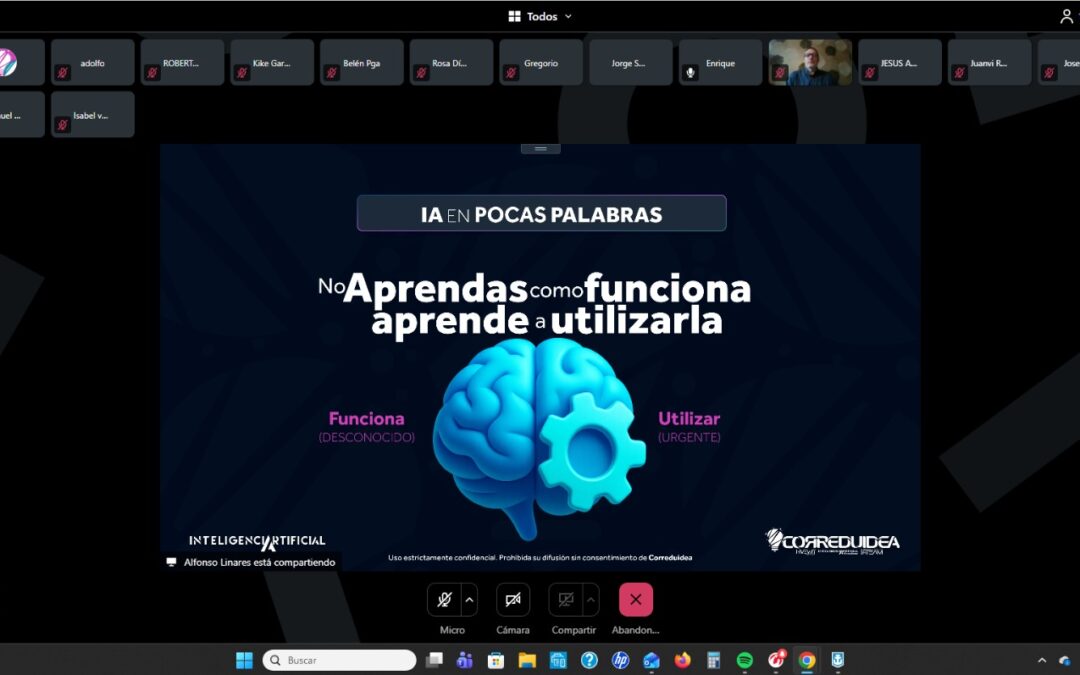This screenshot has height=675, width=1080.
Task: Click the Buscar taskbar search box
Action: click(x=339, y=660)
